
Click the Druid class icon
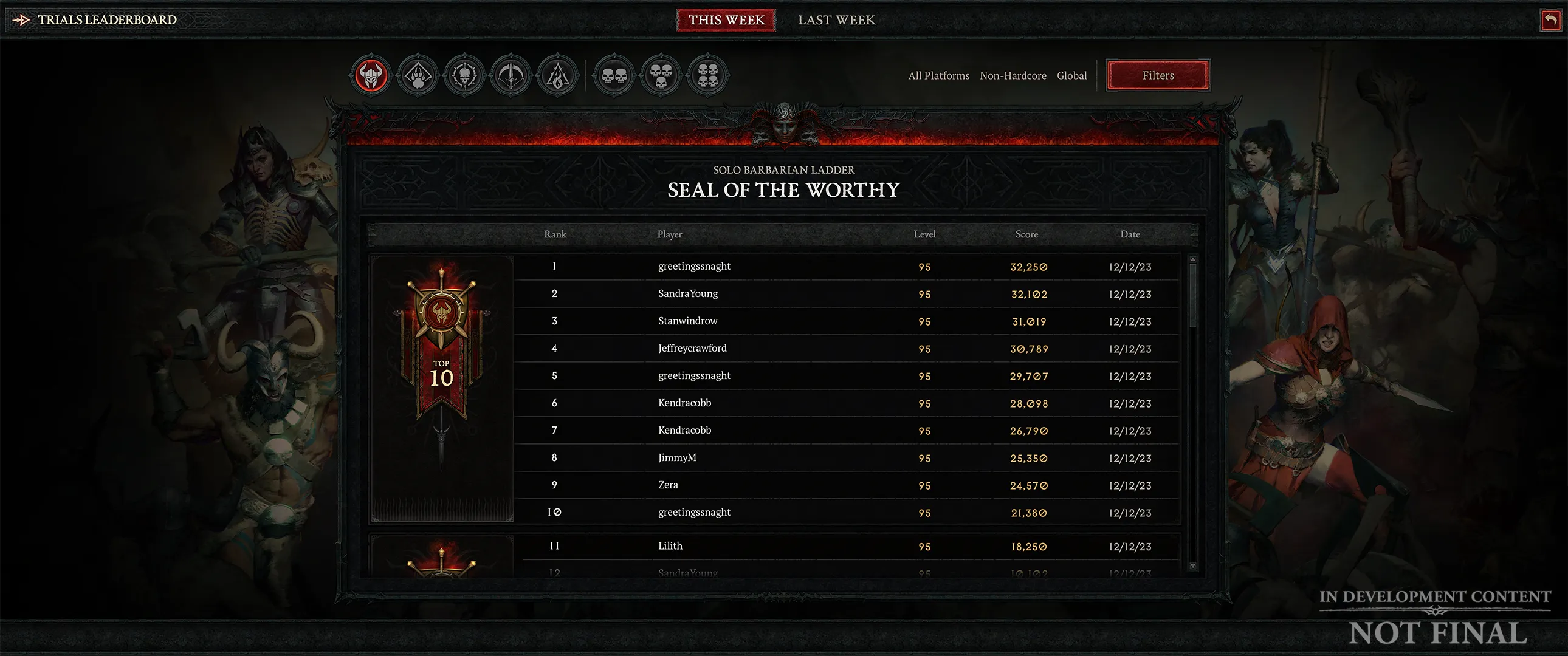coord(417,75)
